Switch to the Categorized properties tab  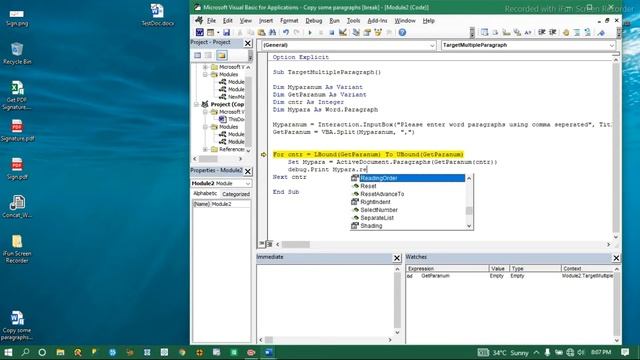[236, 194]
